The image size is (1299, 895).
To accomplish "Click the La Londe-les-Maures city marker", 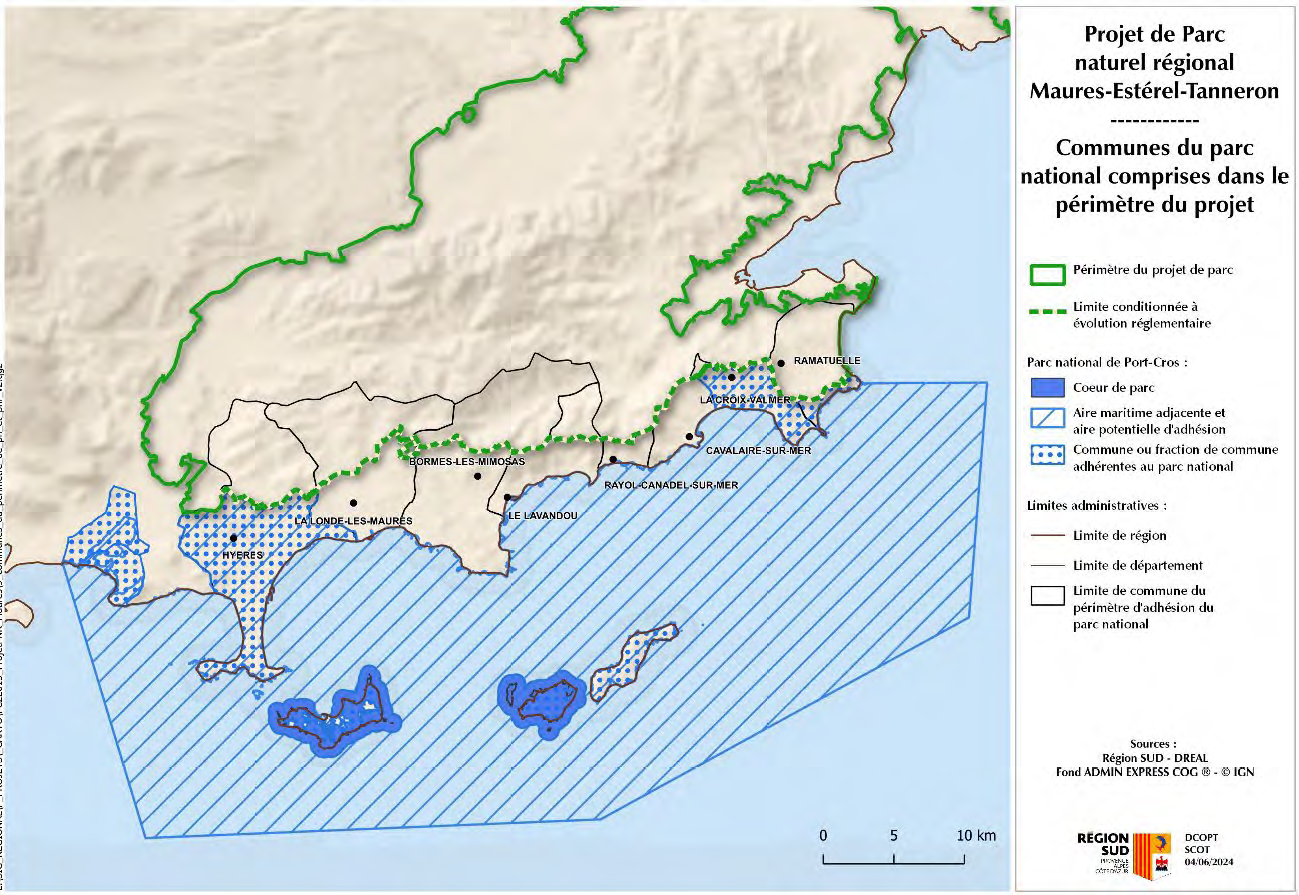I will point(352,503).
